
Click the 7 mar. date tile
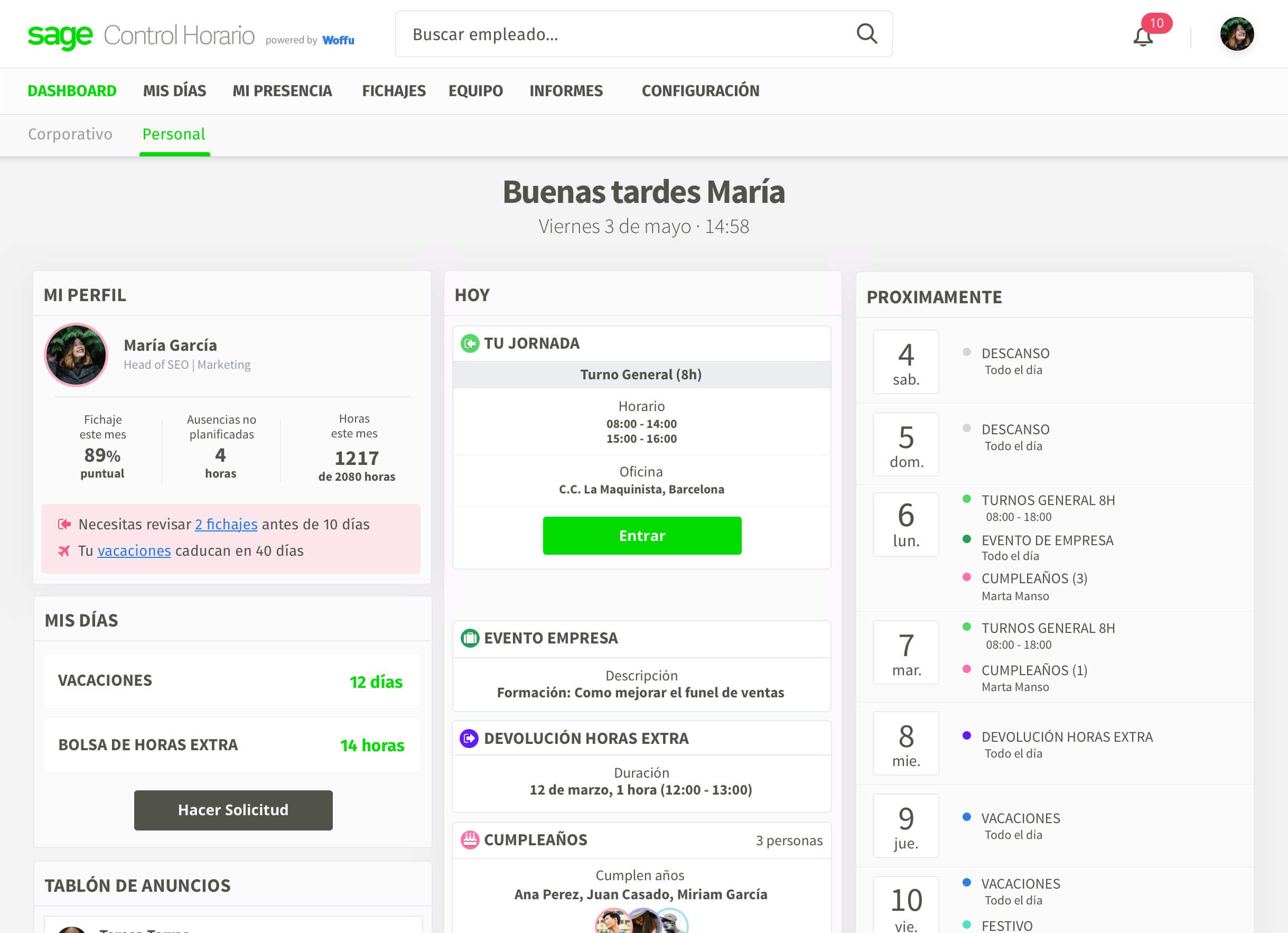click(x=906, y=652)
